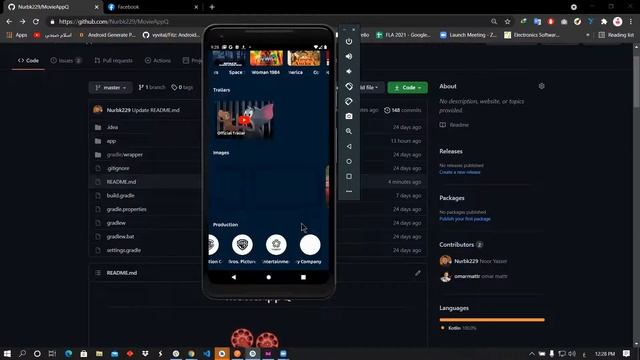Click Publish your first package link
Image resolution: width=640 pixels, height=360 pixels.
pyautogui.click(x=465, y=219)
